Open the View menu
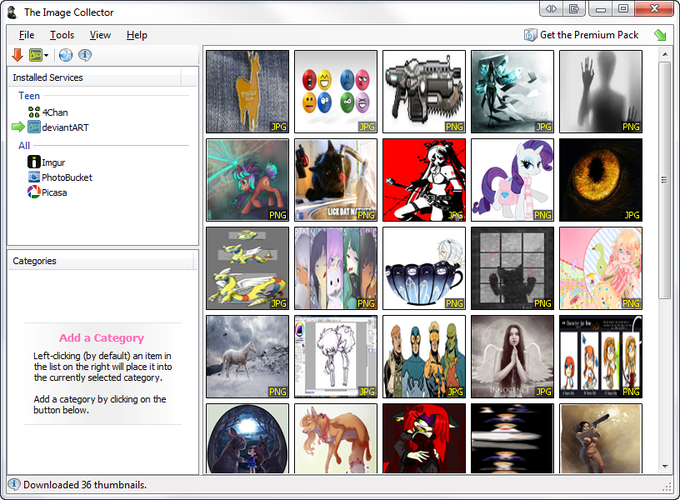This screenshot has width=680, height=500. click(100, 35)
